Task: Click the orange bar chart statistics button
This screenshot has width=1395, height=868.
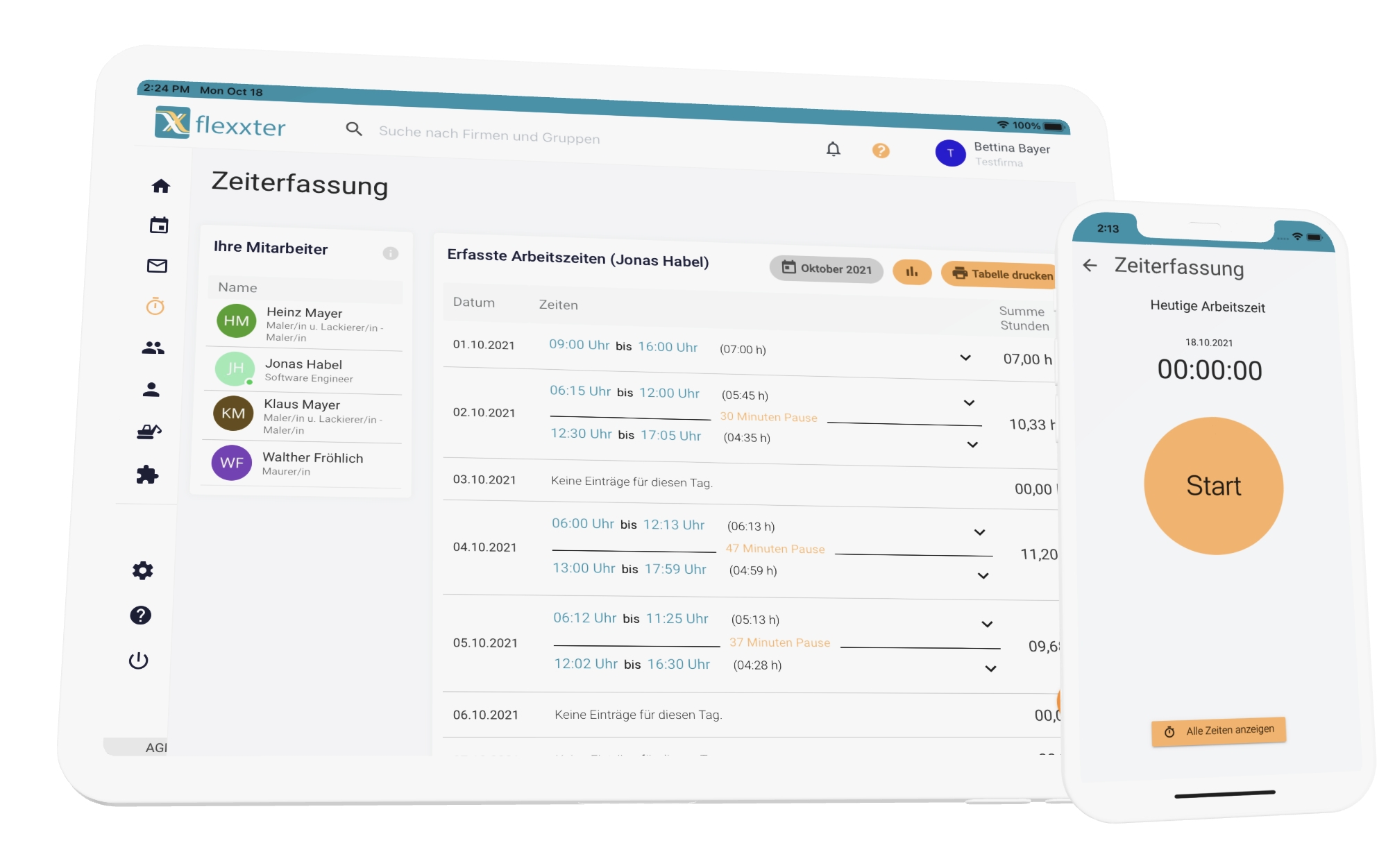Action: coord(912,272)
